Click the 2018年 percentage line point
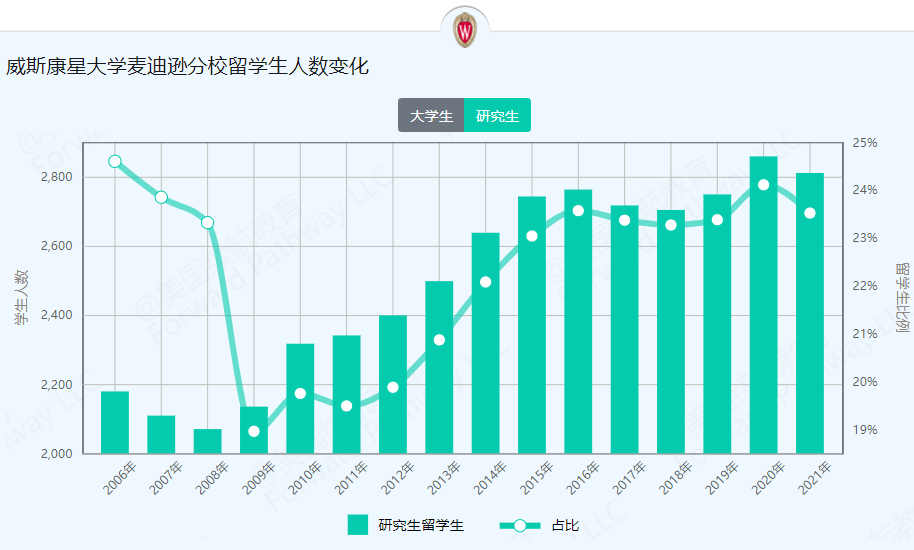The height and width of the screenshot is (550, 914). (x=671, y=225)
